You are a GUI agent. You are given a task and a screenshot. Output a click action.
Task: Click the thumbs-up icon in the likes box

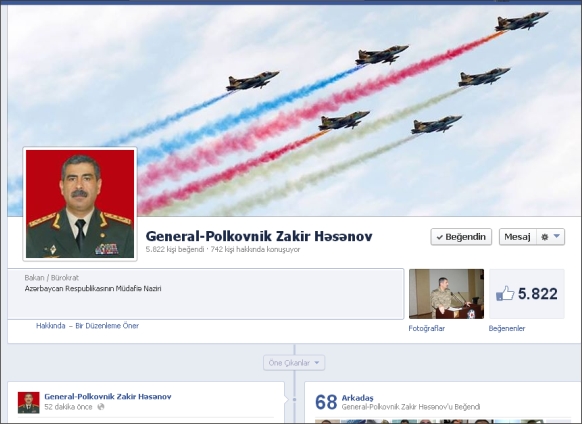coord(505,293)
